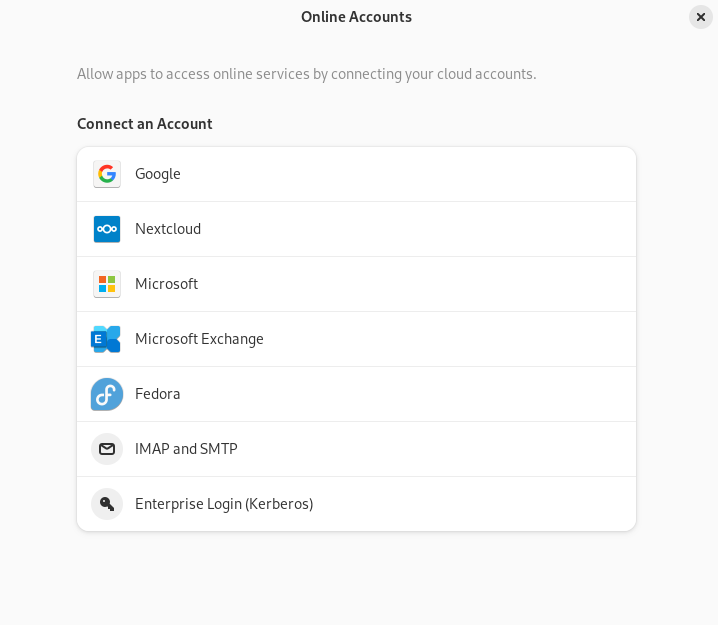Select the Microsoft Exchange label

coord(199,339)
